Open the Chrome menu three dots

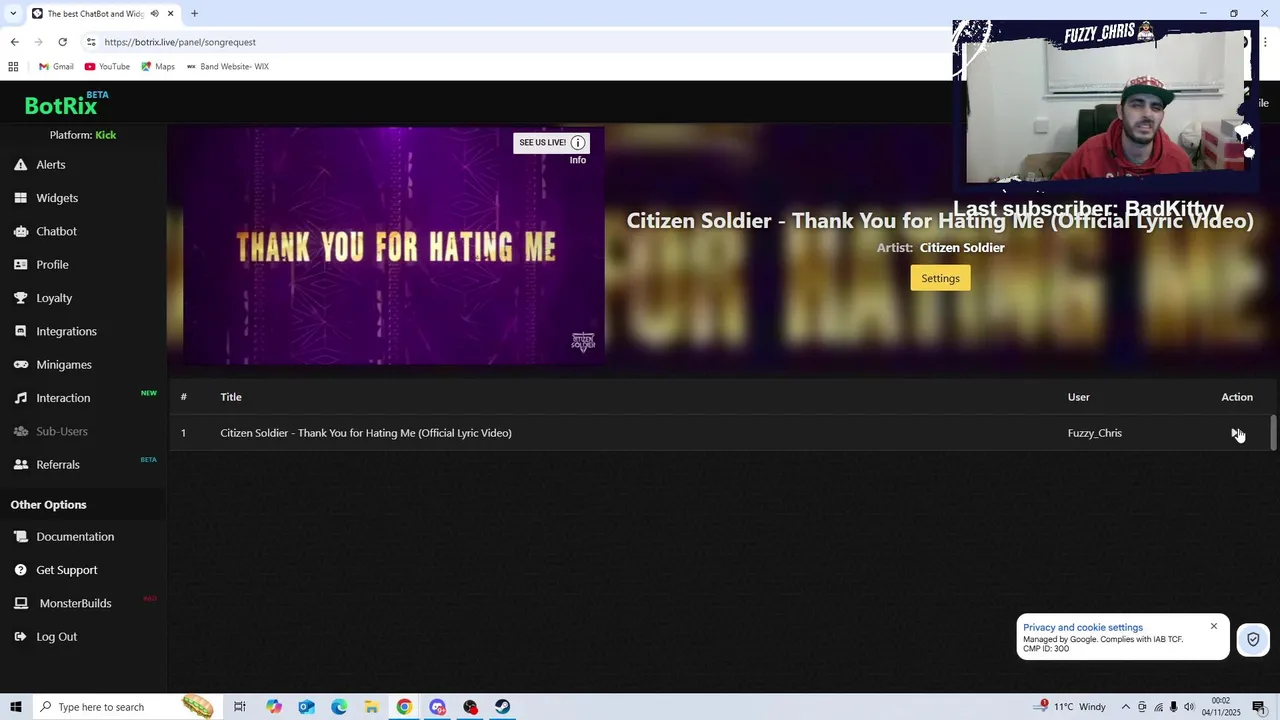[1265, 42]
